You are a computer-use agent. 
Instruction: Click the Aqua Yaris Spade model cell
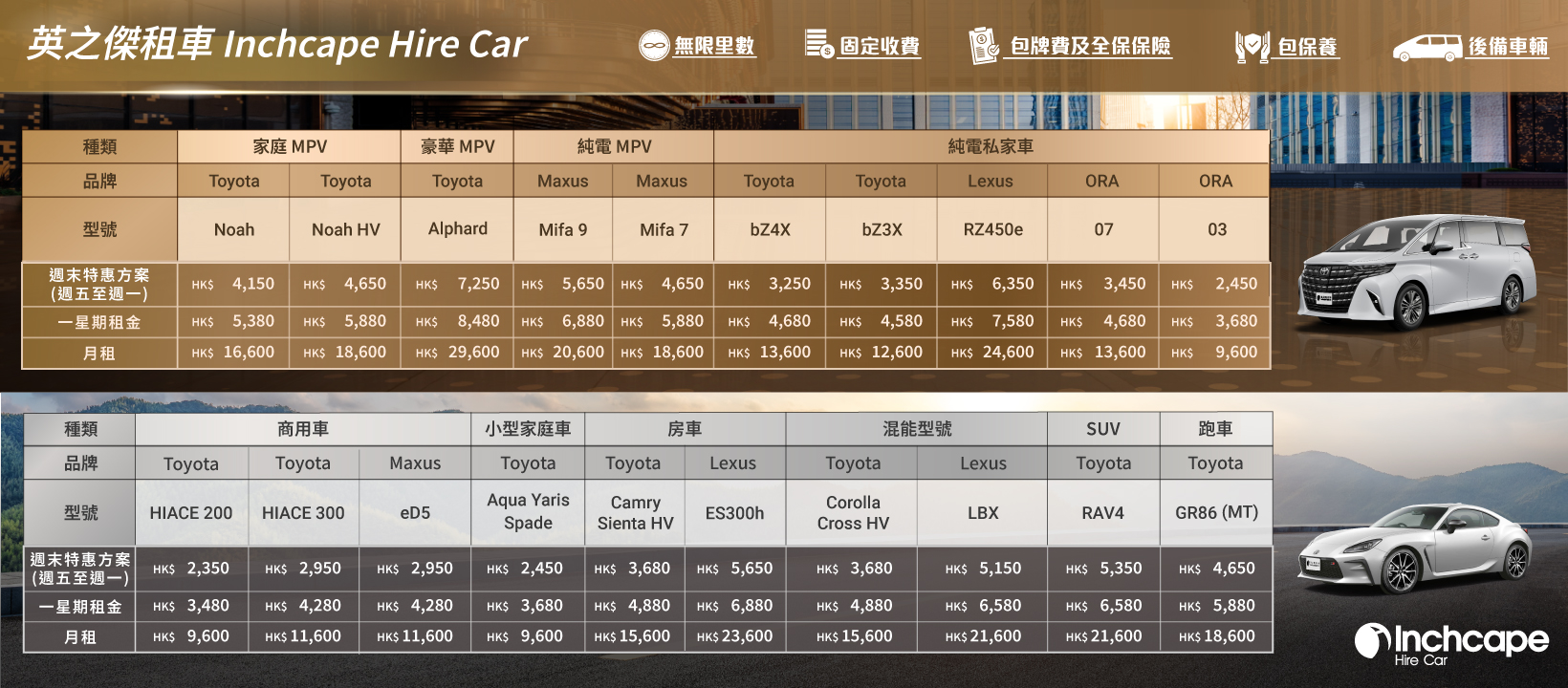528,512
